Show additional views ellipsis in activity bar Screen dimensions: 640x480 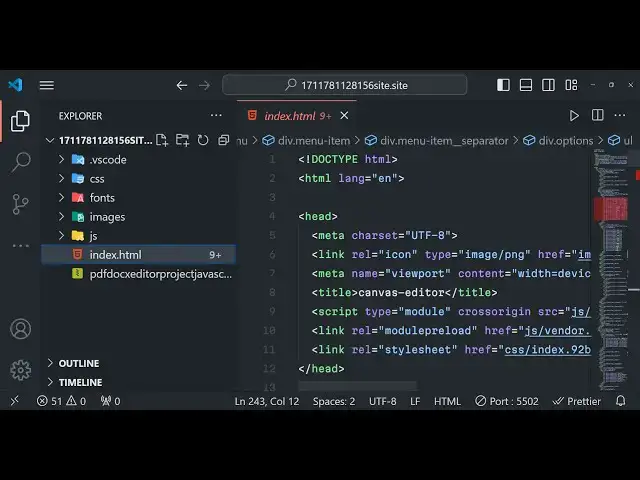coord(20,245)
